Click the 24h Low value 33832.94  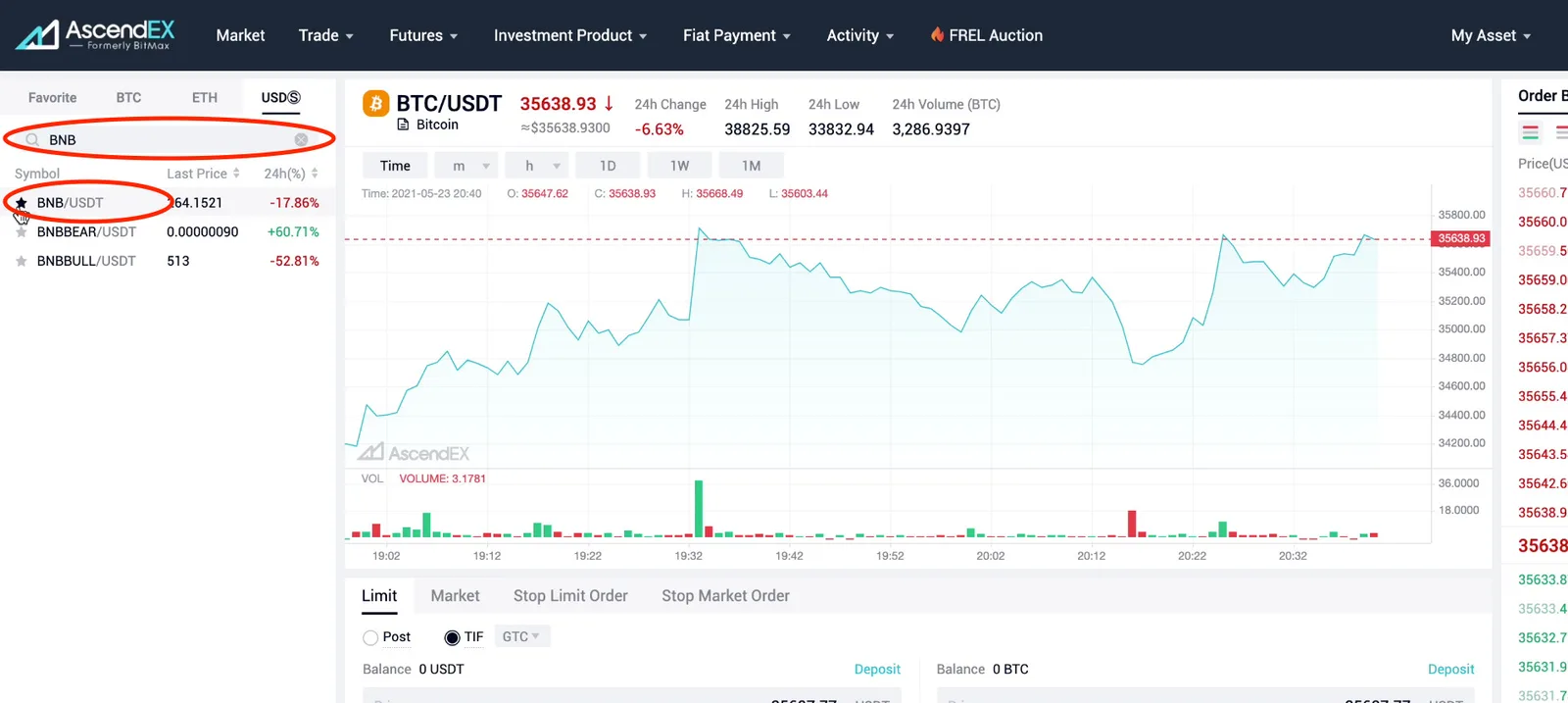(841, 129)
